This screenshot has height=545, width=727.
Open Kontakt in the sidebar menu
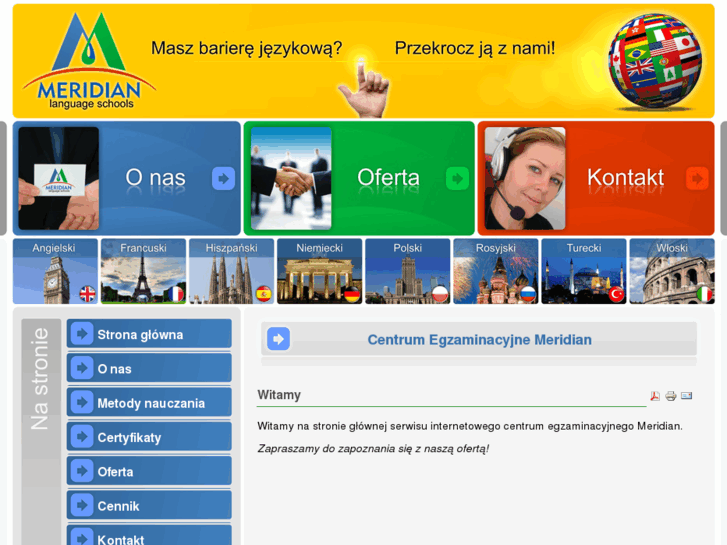149,535
